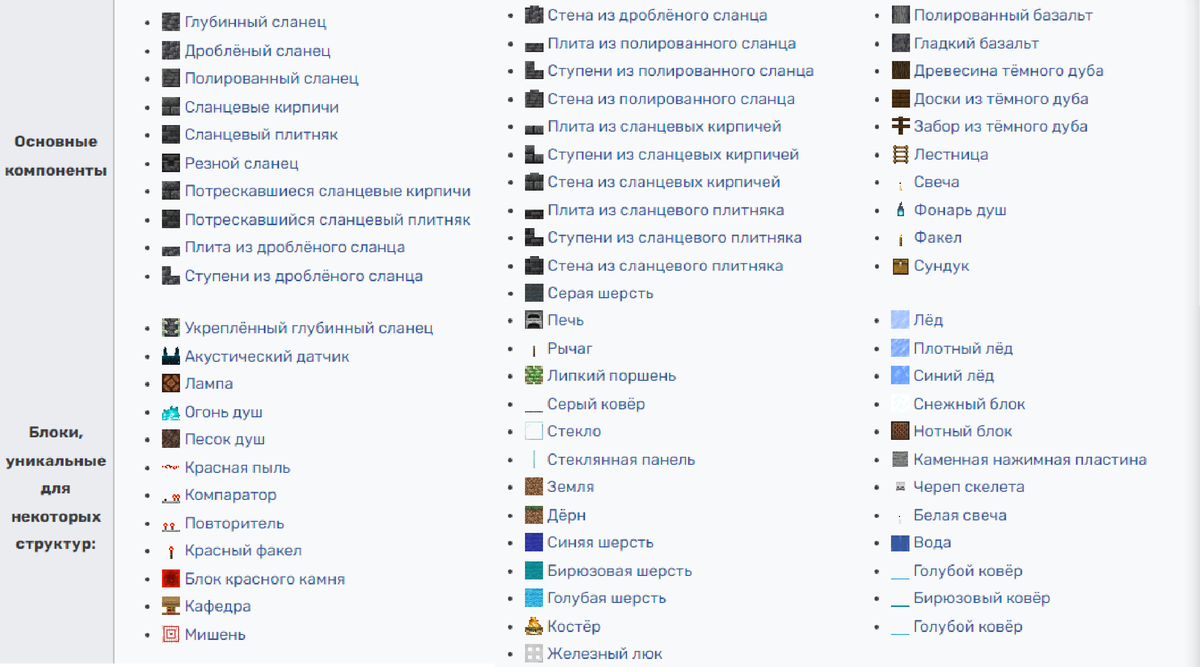This screenshot has height=667, width=1200.
Task: Select the Акустический датчик sensor icon
Action: [x=170, y=356]
